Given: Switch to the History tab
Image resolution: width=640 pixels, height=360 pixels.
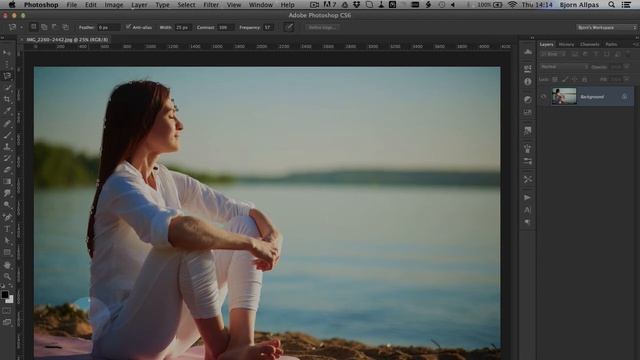Looking at the screenshot, I should point(566,44).
